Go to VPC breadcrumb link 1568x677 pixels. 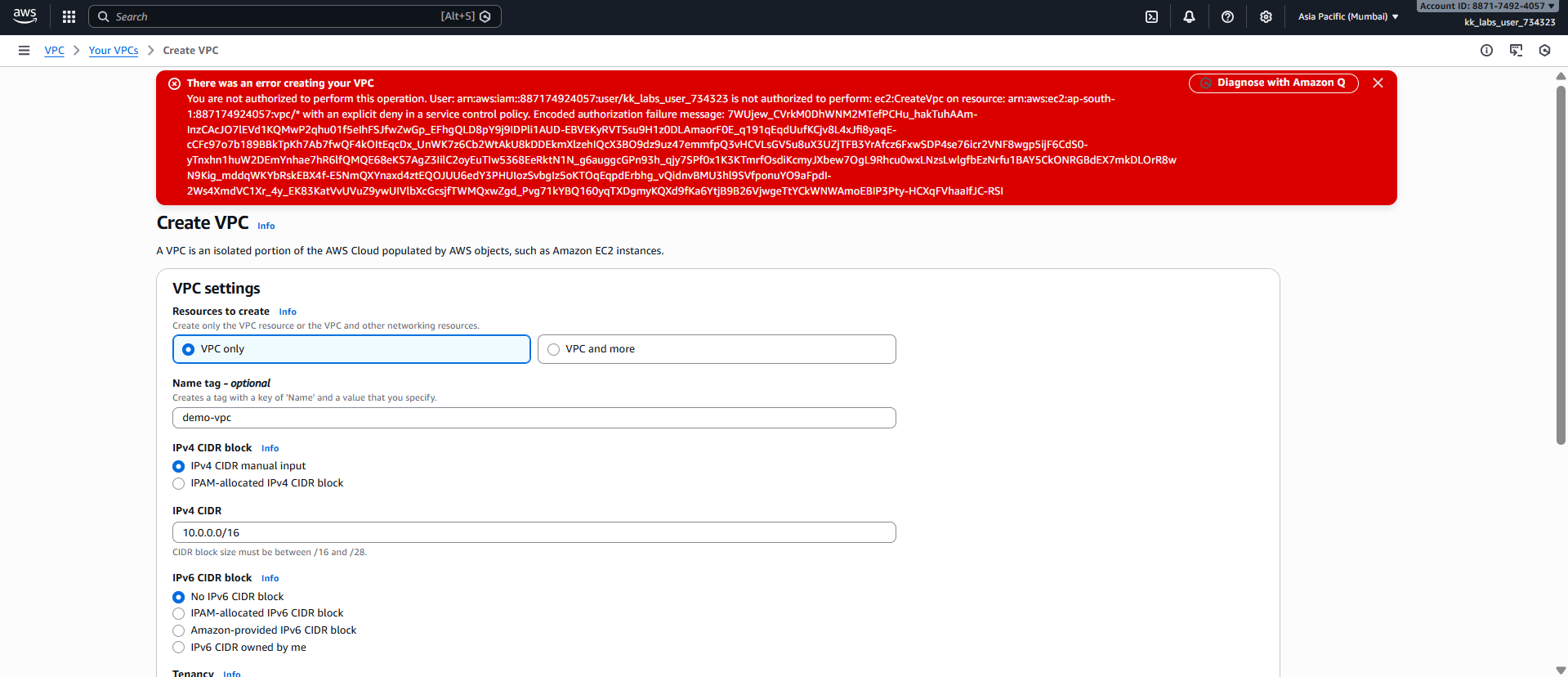point(54,51)
